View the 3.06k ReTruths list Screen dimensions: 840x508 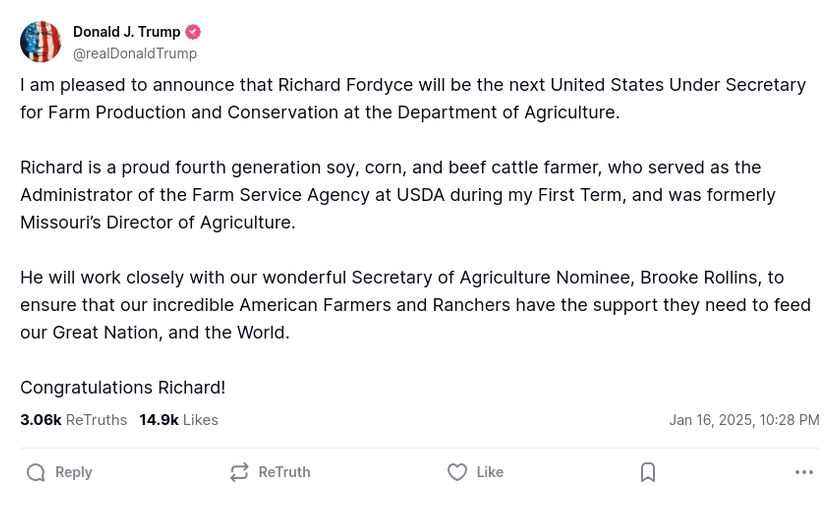tap(73, 420)
